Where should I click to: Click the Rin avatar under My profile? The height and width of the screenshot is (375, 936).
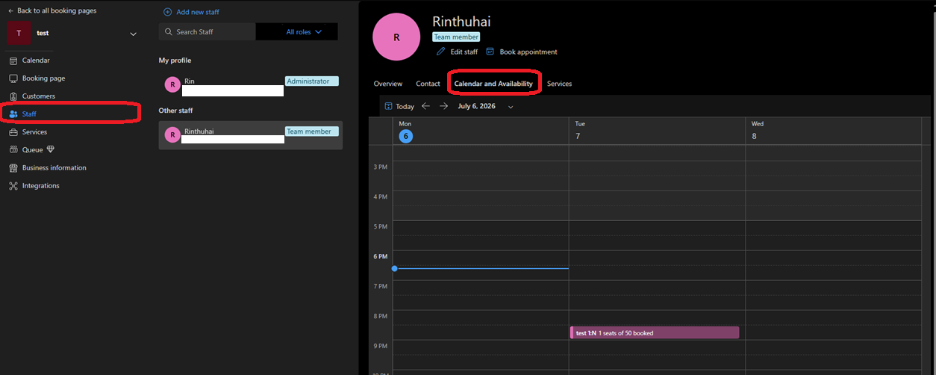pyautogui.click(x=173, y=85)
